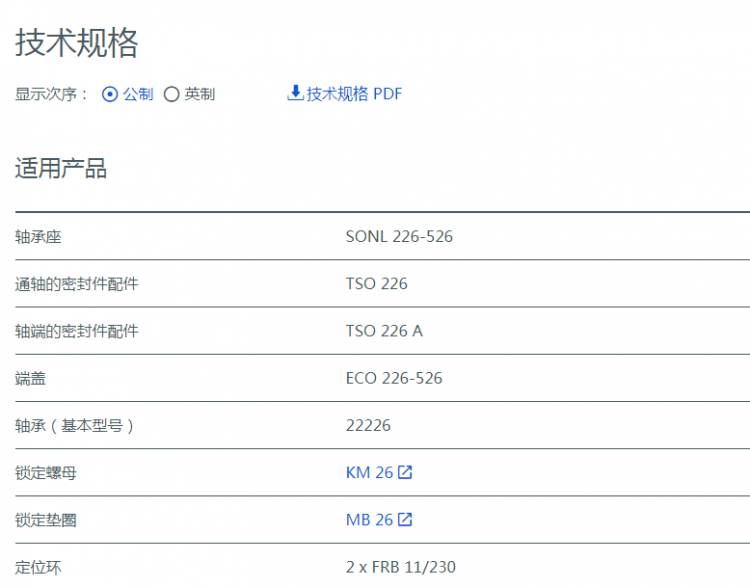This screenshot has height=588, width=750.
Task: Open the KM 26 product link
Action: pyautogui.click(x=369, y=473)
